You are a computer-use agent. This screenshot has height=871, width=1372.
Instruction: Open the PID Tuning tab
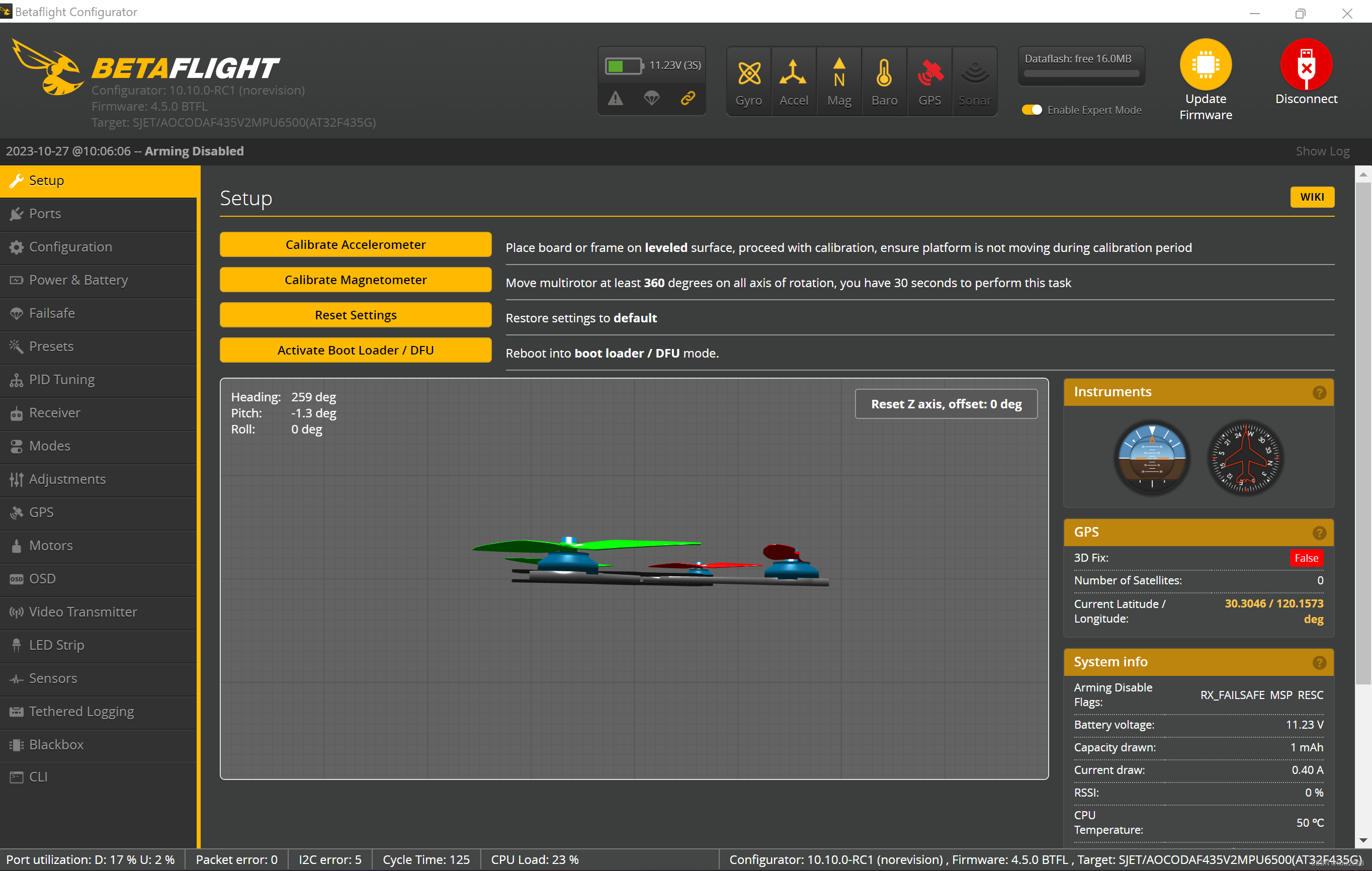coord(61,379)
